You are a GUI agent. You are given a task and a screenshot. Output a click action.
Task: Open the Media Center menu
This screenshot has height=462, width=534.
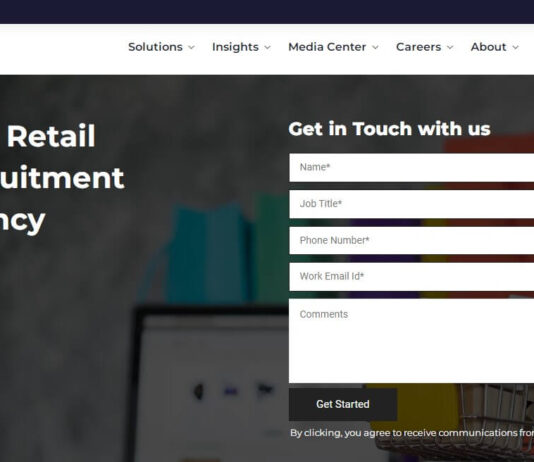pyautogui.click(x=327, y=47)
